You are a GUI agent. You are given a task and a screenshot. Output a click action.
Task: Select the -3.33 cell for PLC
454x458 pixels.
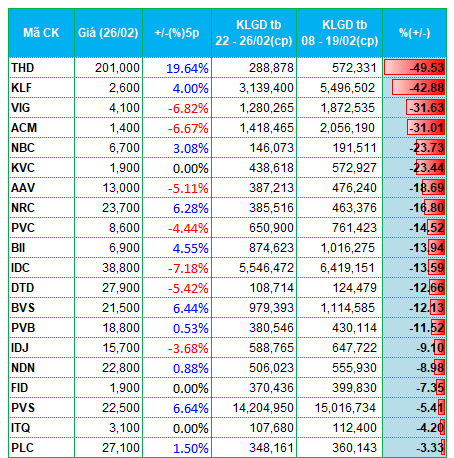coord(415,448)
